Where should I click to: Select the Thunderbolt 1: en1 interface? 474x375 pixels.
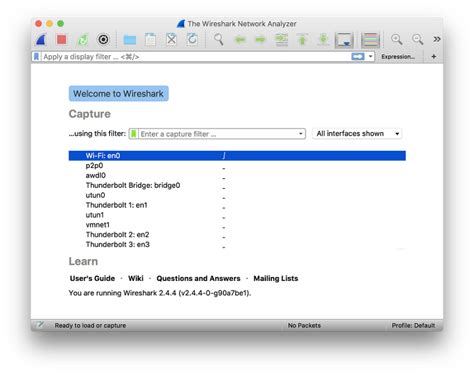coord(237,205)
